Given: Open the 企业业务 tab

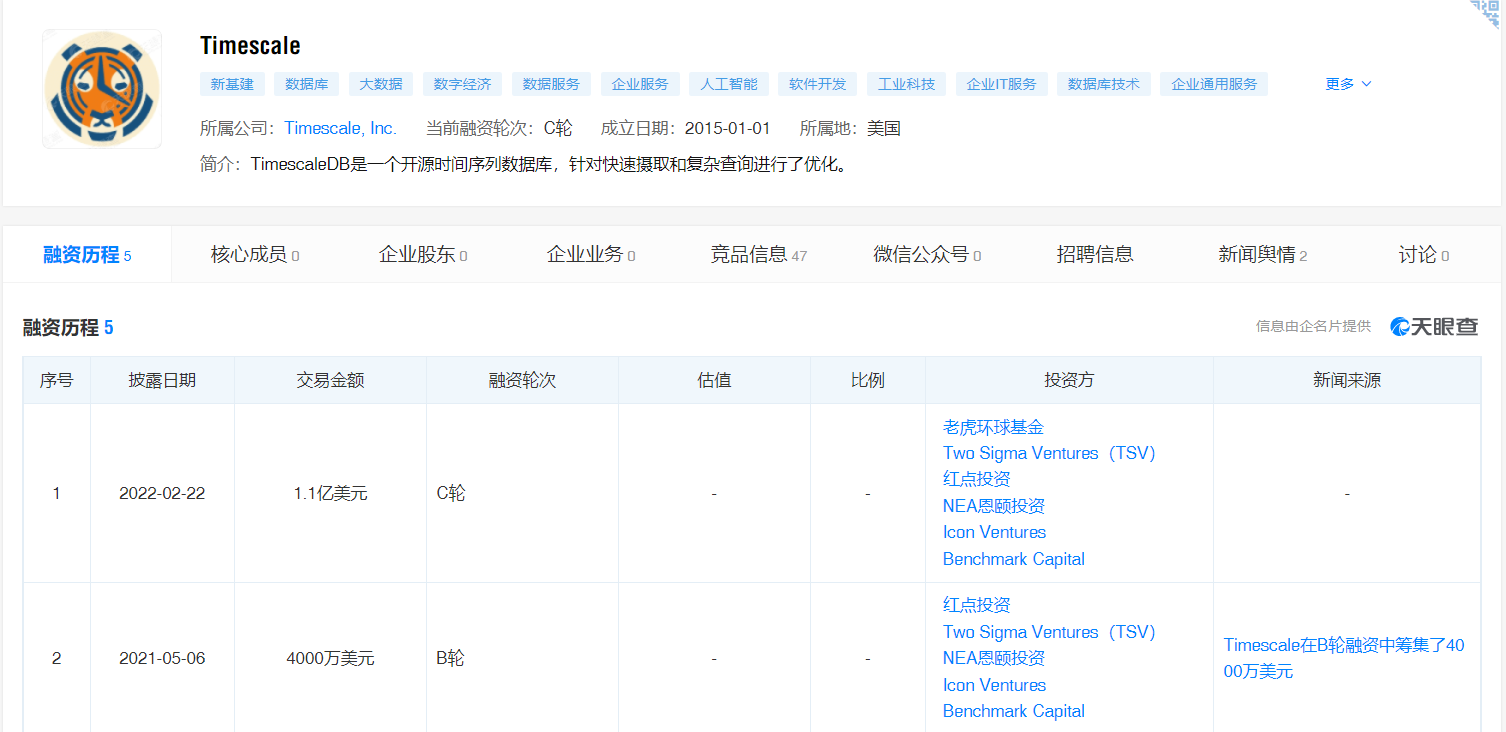Looking at the screenshot, I should coord(591,255).
